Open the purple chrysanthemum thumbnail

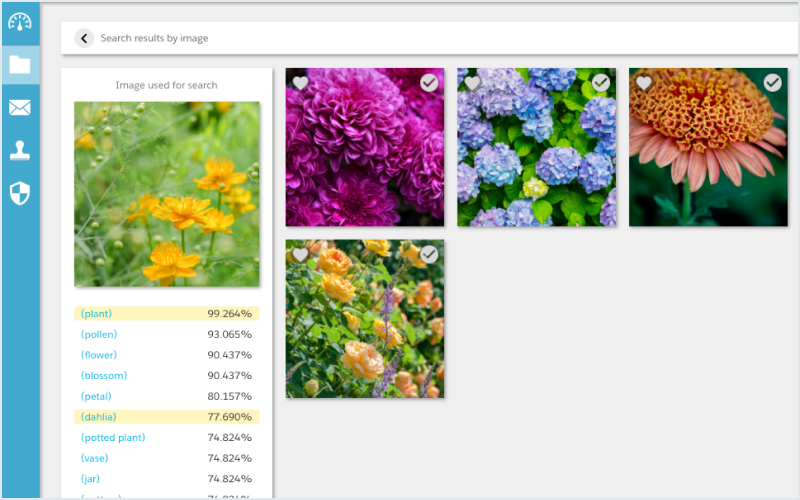(x=365, y=147)
